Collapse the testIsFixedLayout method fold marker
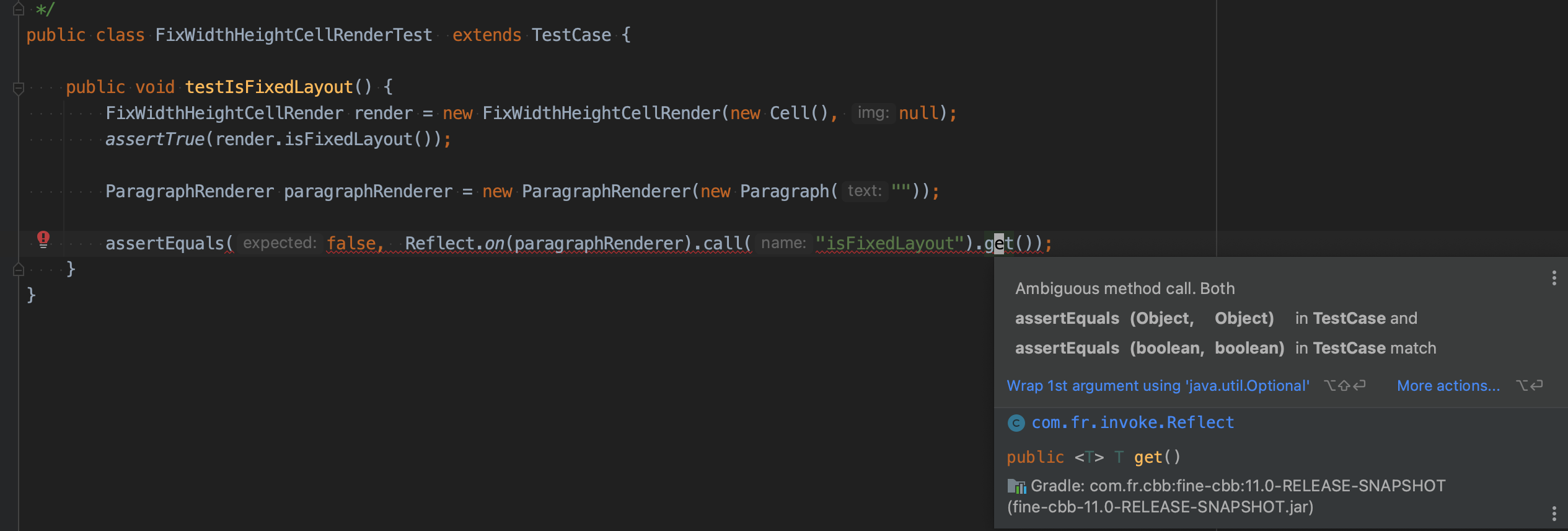This screenshot has height=531, width=1568. point(19,88)
